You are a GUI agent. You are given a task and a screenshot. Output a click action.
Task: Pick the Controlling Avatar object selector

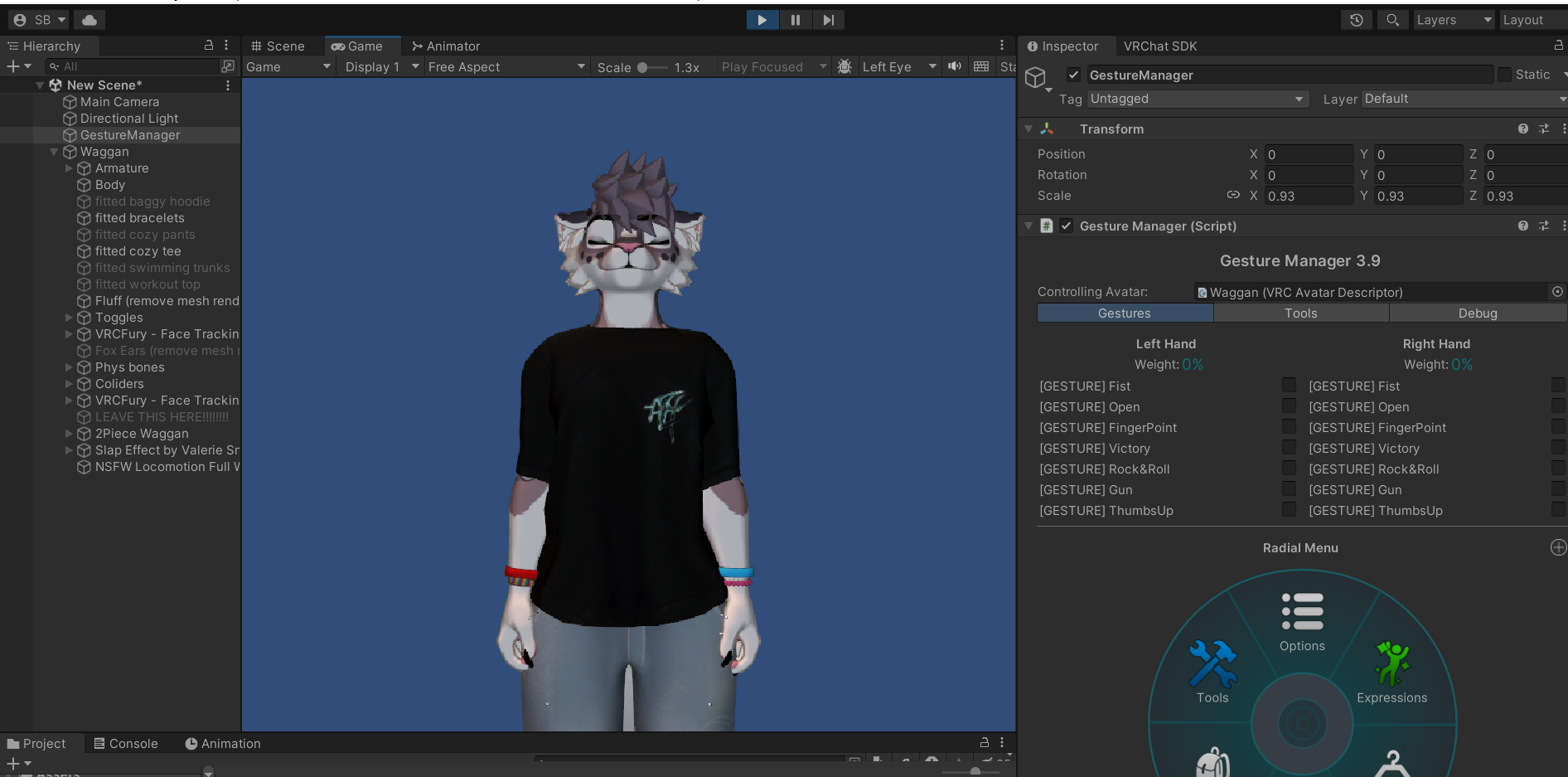[x=1557, y=292]
